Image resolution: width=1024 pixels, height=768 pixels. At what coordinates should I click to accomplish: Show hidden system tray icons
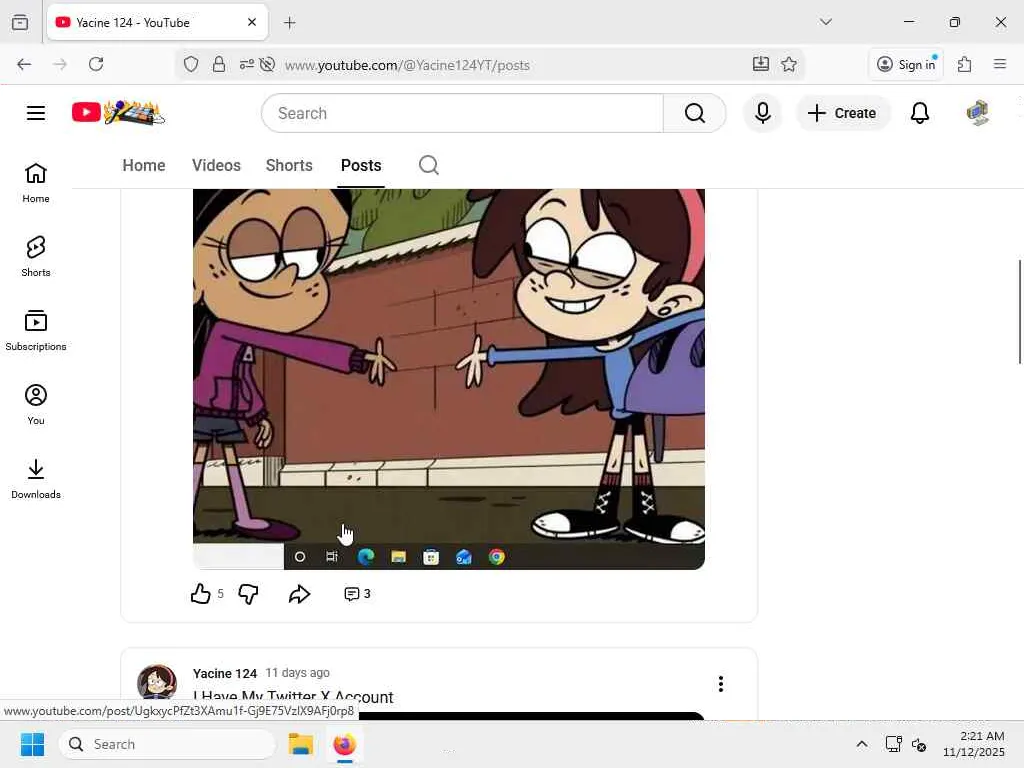[862, 744]
